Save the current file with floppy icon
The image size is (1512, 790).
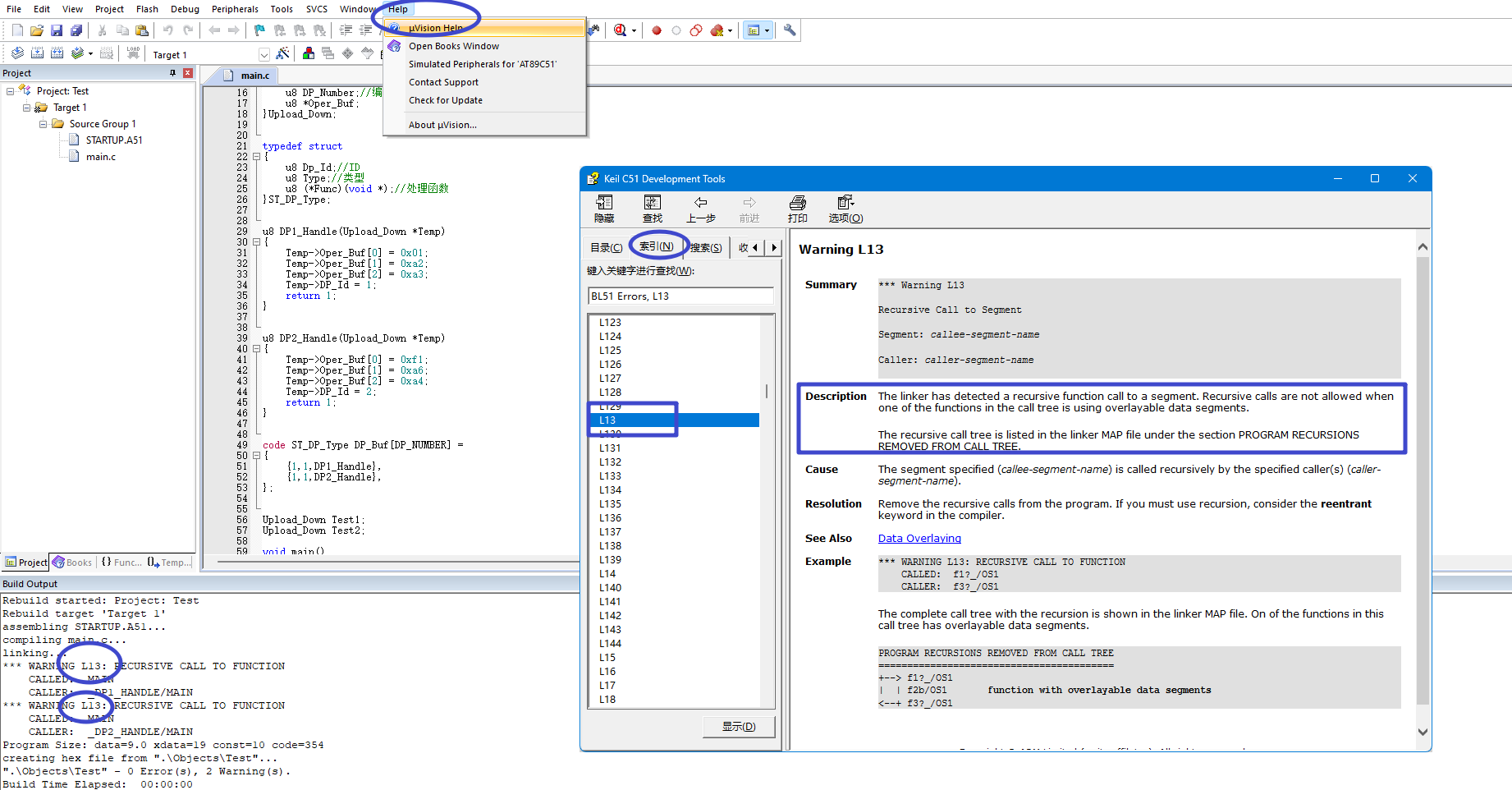(x=57, y=30)
